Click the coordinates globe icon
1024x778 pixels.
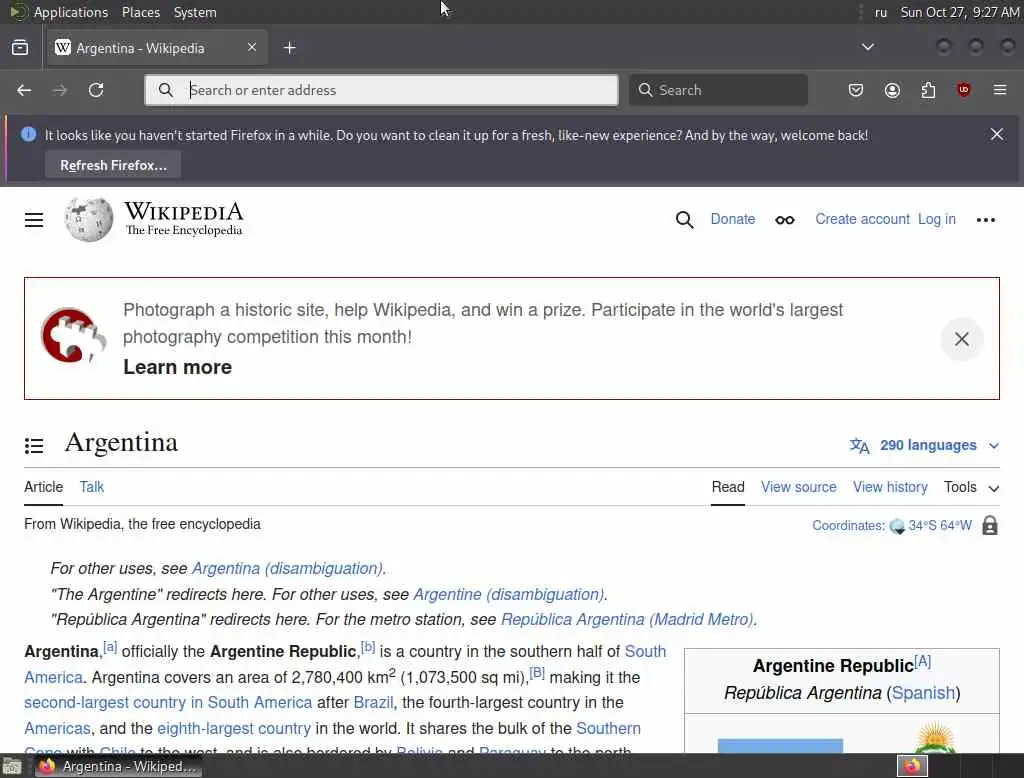click(897, 526)
